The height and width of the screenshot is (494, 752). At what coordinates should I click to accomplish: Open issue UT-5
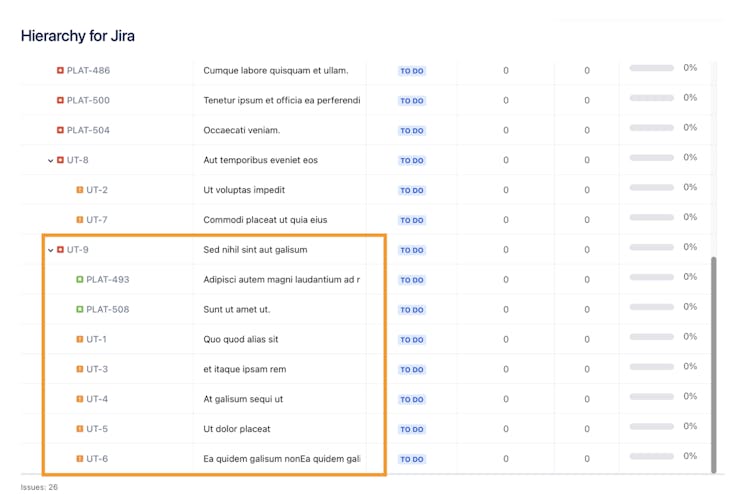coord(97,429)
